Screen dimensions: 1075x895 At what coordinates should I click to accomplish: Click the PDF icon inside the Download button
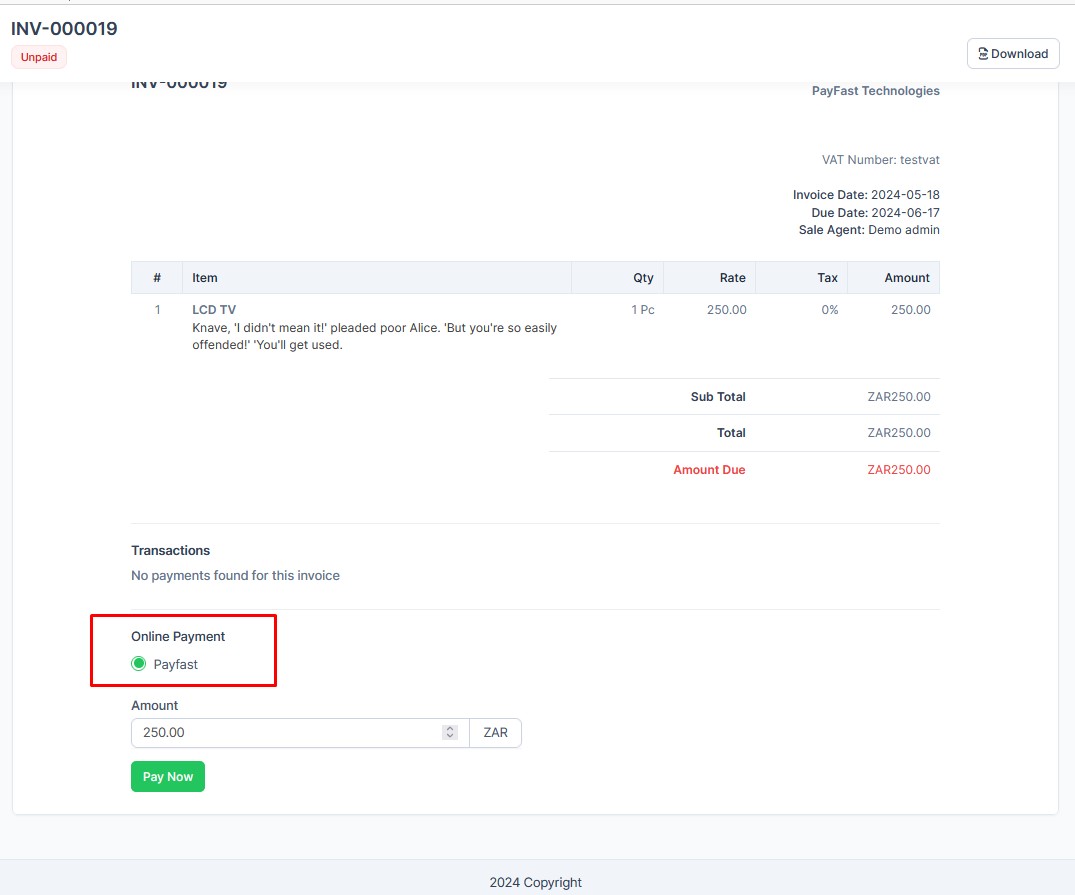(x=981, y=53)
